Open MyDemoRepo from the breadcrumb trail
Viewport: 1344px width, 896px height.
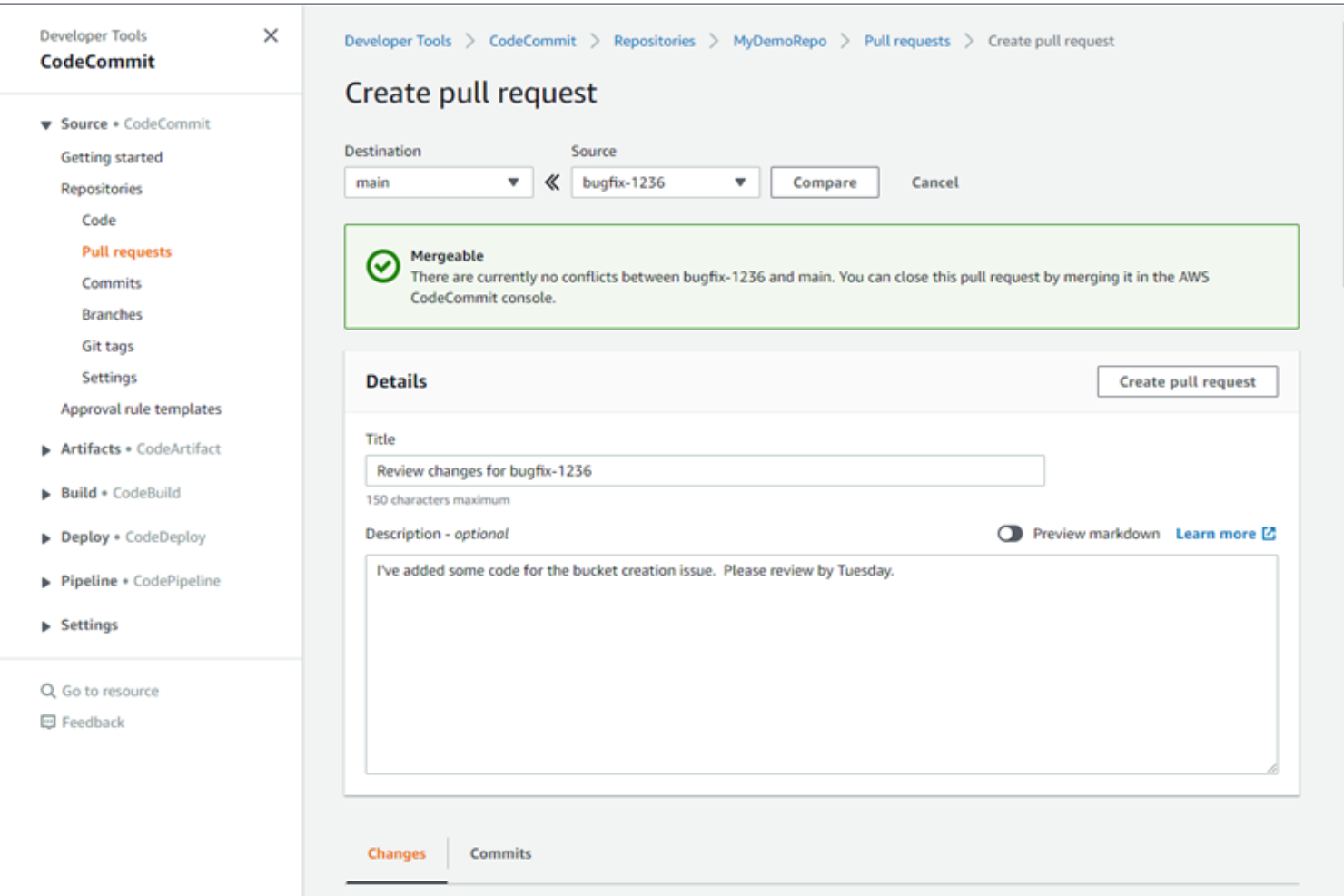point(778,41)
